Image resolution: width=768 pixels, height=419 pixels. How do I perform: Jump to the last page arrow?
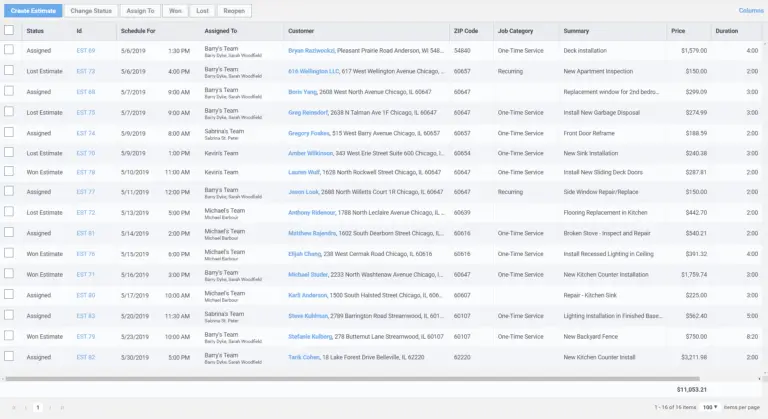[63, 408]
